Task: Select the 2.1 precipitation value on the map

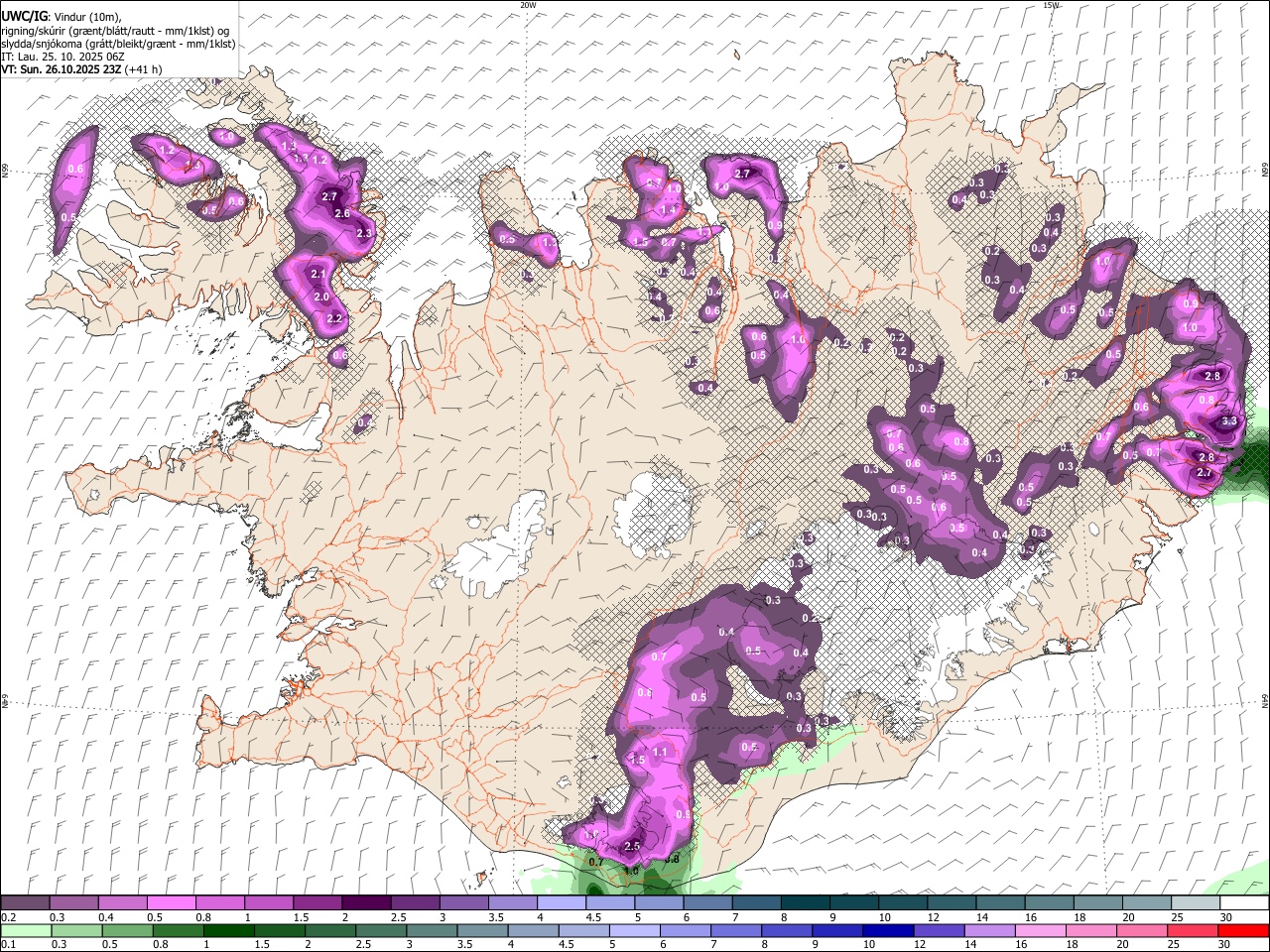Action: (318, 274)
